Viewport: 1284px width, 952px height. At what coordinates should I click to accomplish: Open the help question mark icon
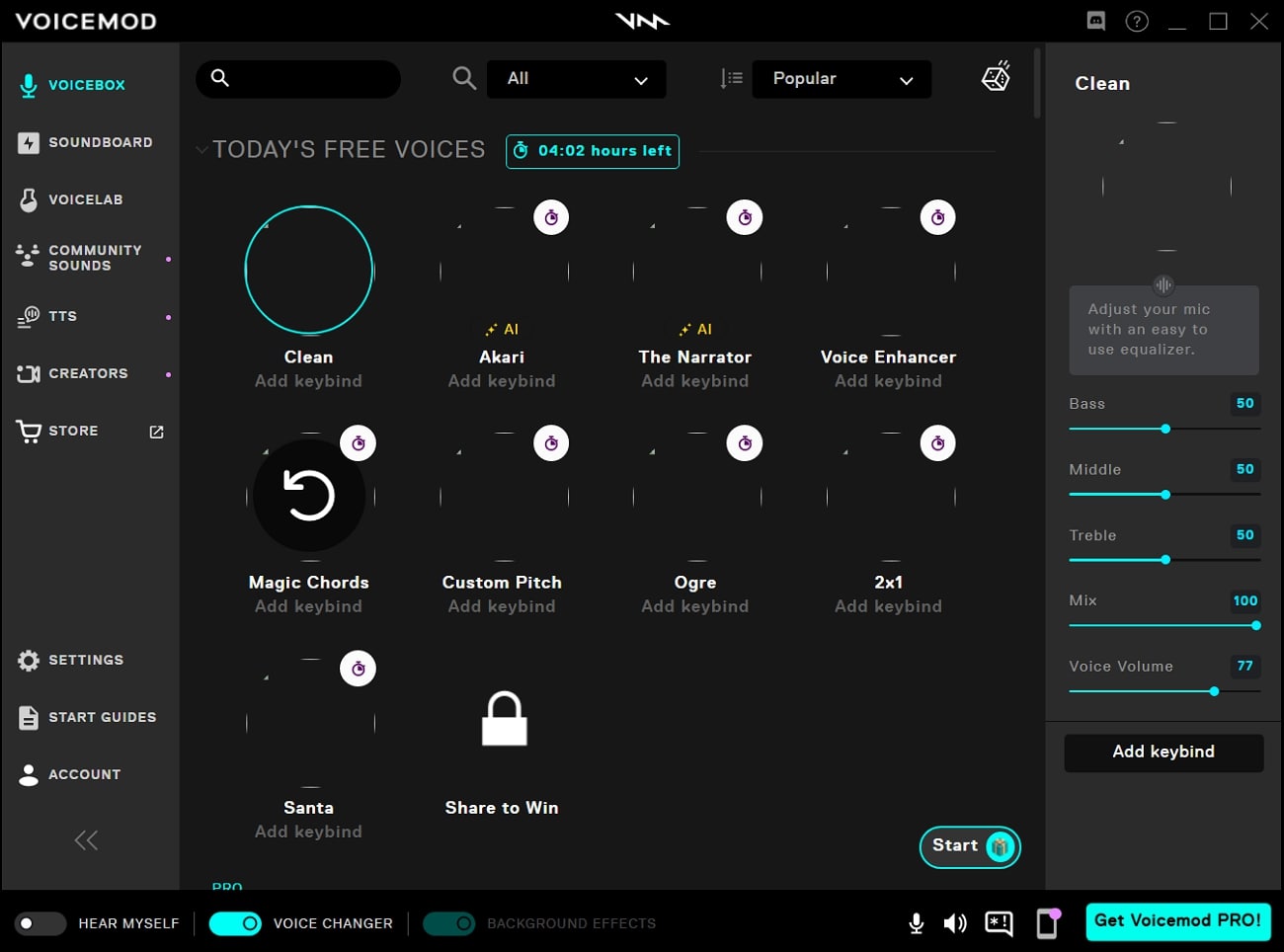pos(1137,21)
